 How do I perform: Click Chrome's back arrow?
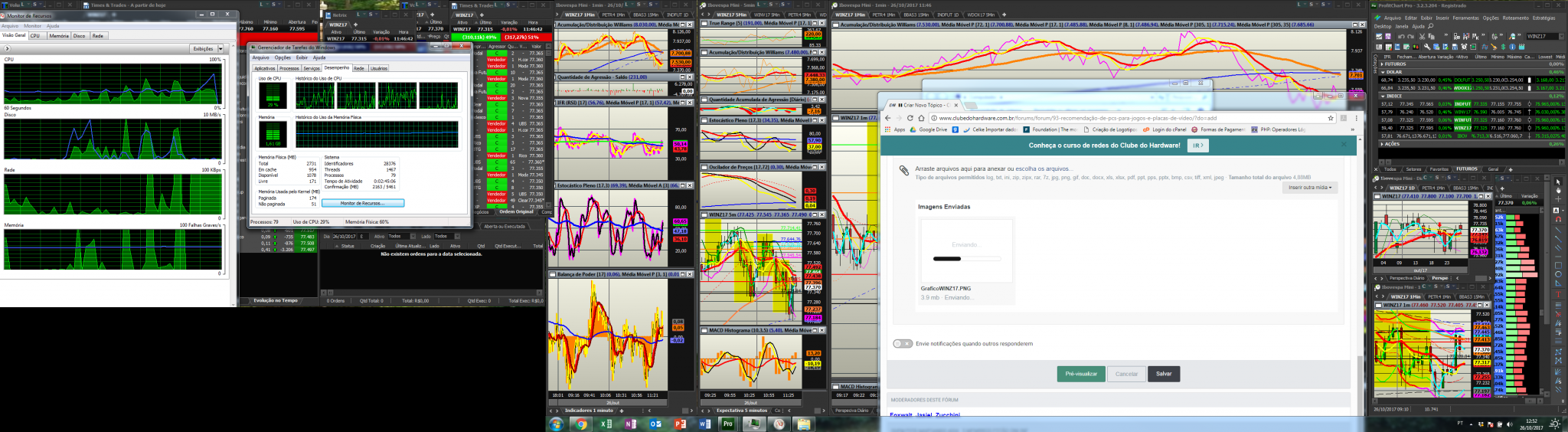click(887, 118)
